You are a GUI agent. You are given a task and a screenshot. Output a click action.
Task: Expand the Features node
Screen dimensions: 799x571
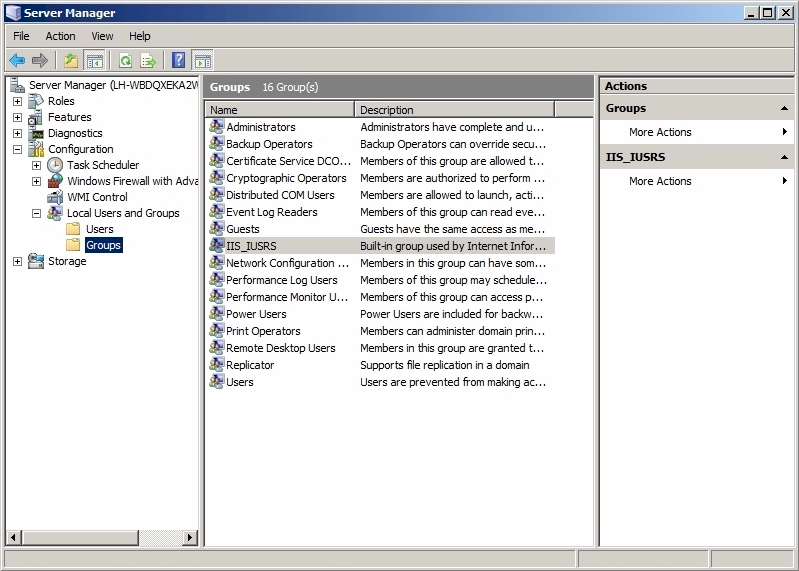pos(17,117)
